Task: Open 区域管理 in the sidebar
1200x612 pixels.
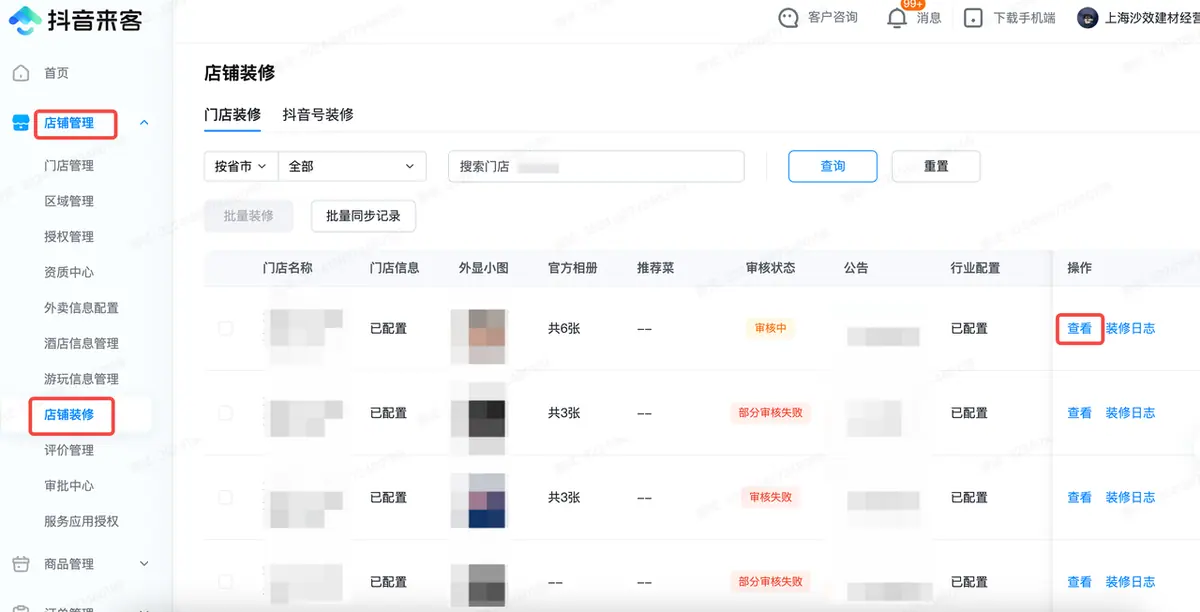Action: pos(69,201)
